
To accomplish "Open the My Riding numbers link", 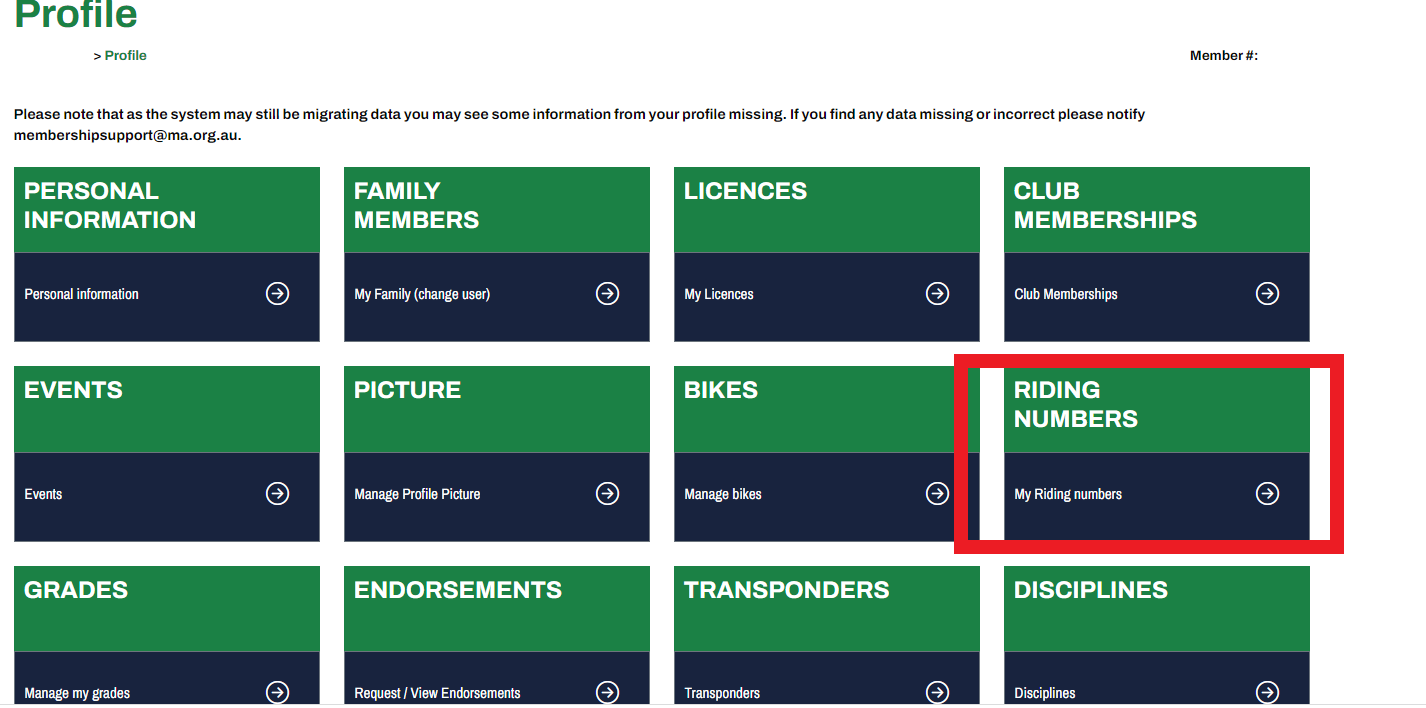I will tap(1068, 494).
